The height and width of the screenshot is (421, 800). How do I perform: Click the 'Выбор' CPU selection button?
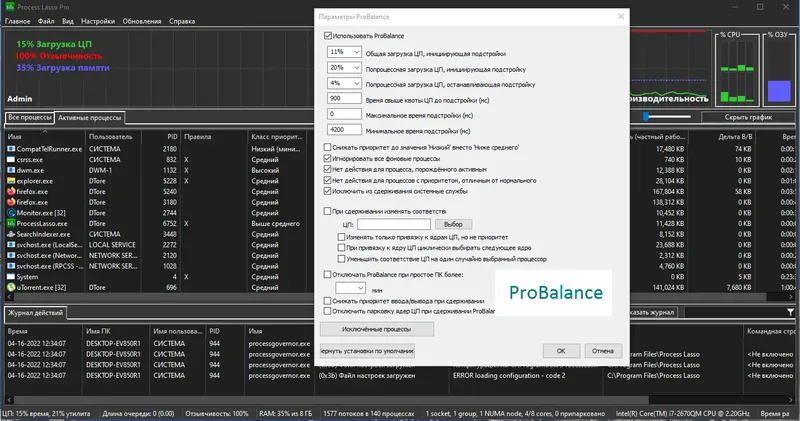coord(453,225)
